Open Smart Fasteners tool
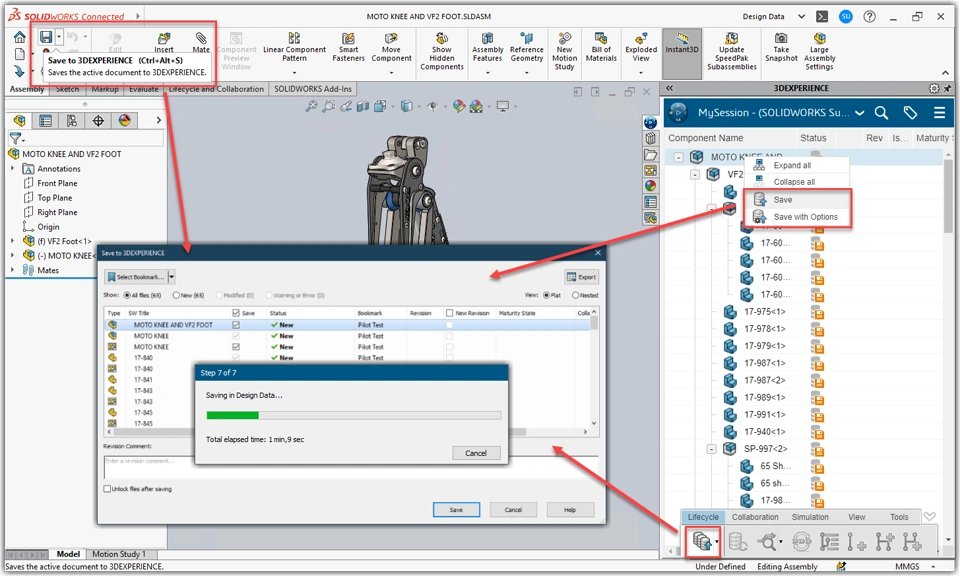This screenshot has height=576, width=960. tap(348, 48)
